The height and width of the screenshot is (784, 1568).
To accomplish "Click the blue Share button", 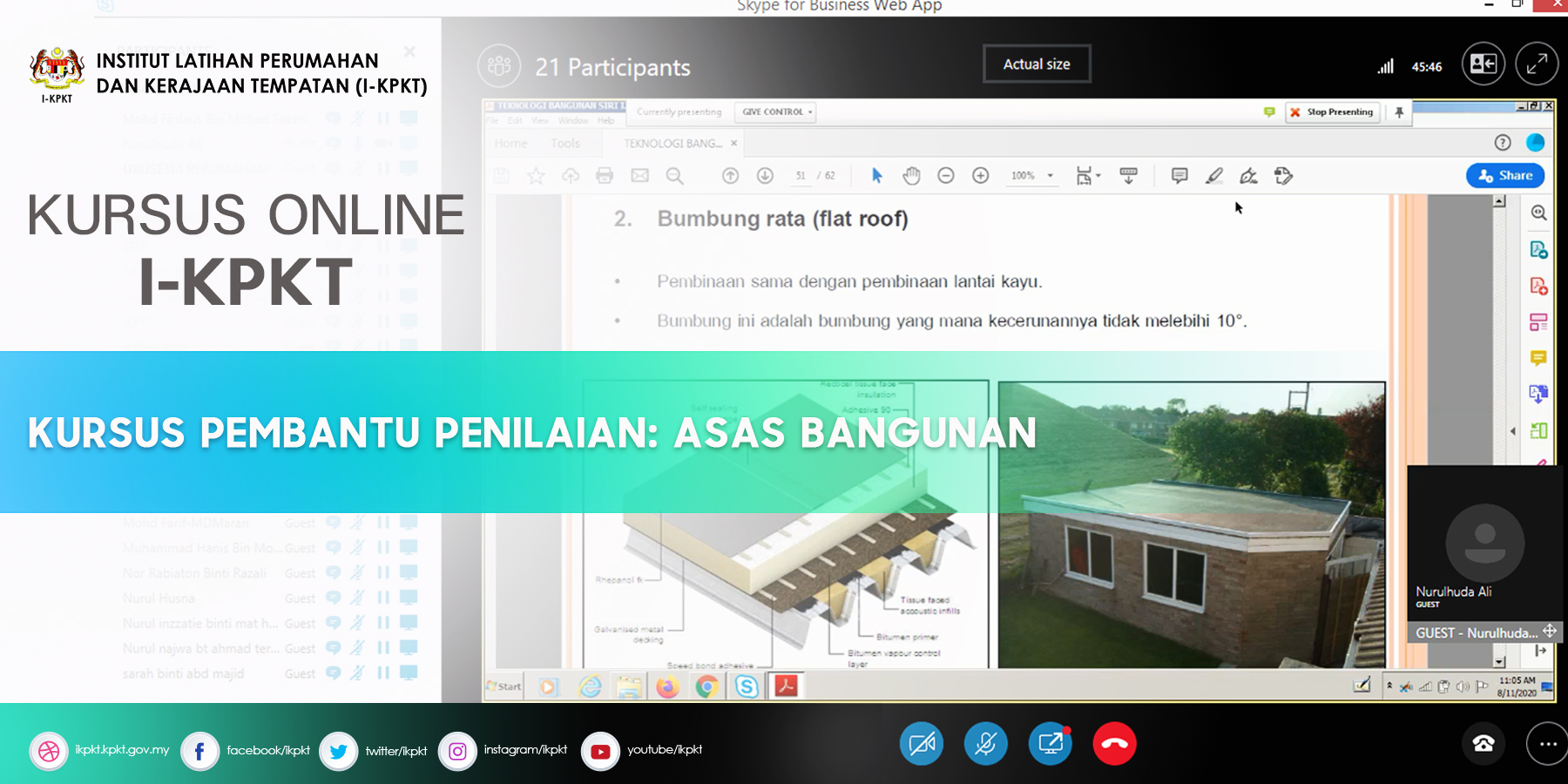I will click(1505, 175).
